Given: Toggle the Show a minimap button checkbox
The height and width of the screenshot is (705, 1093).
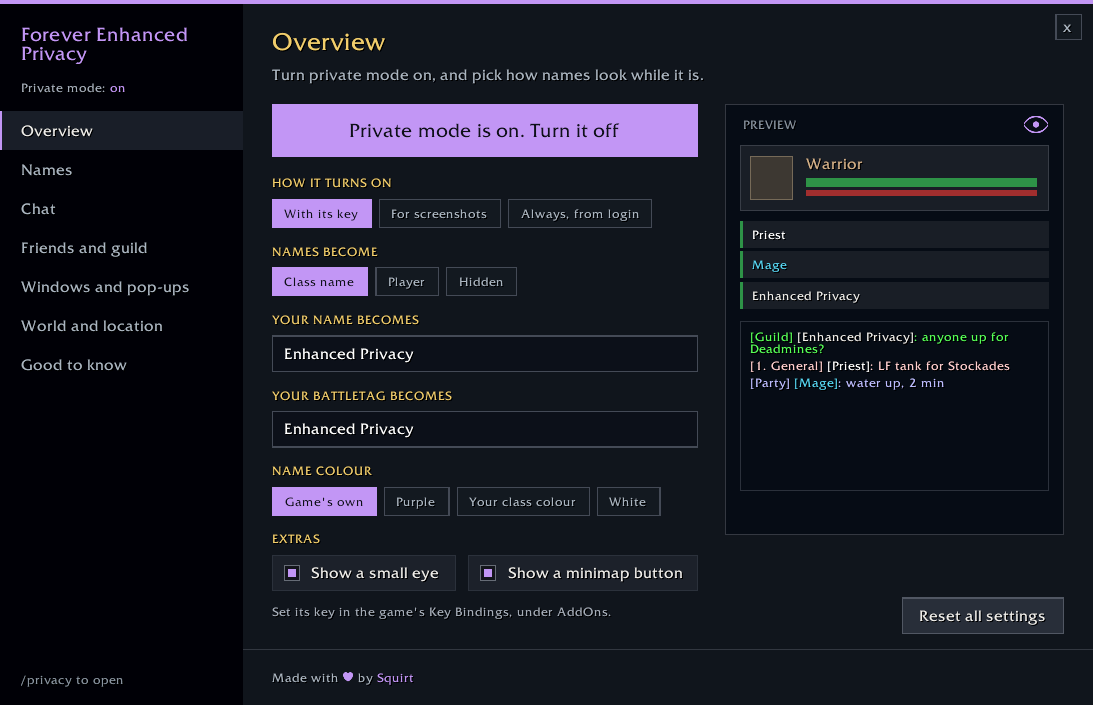Looking at the screenshot, I should tap(488, 573).
